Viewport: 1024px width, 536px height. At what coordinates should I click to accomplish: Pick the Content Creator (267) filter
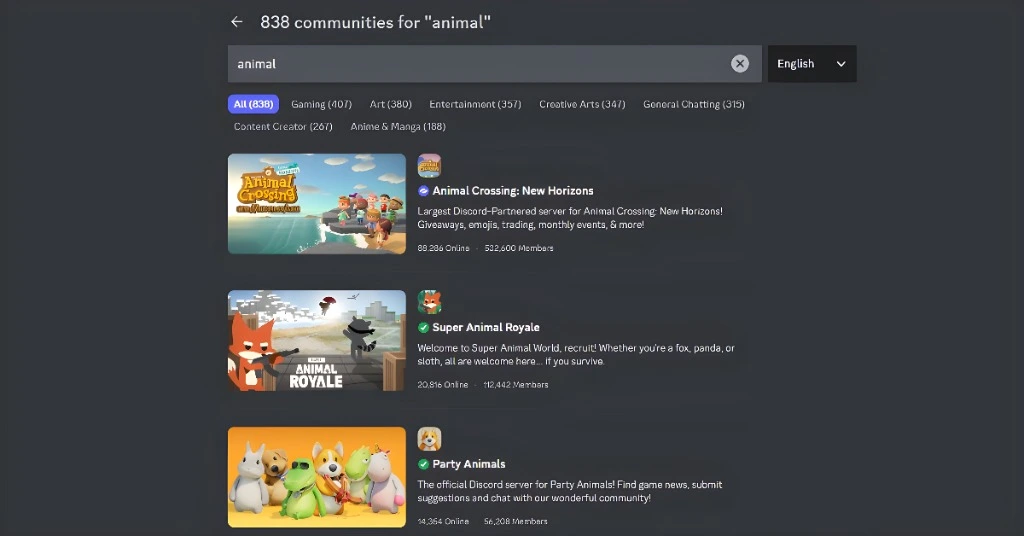(283, 127)
